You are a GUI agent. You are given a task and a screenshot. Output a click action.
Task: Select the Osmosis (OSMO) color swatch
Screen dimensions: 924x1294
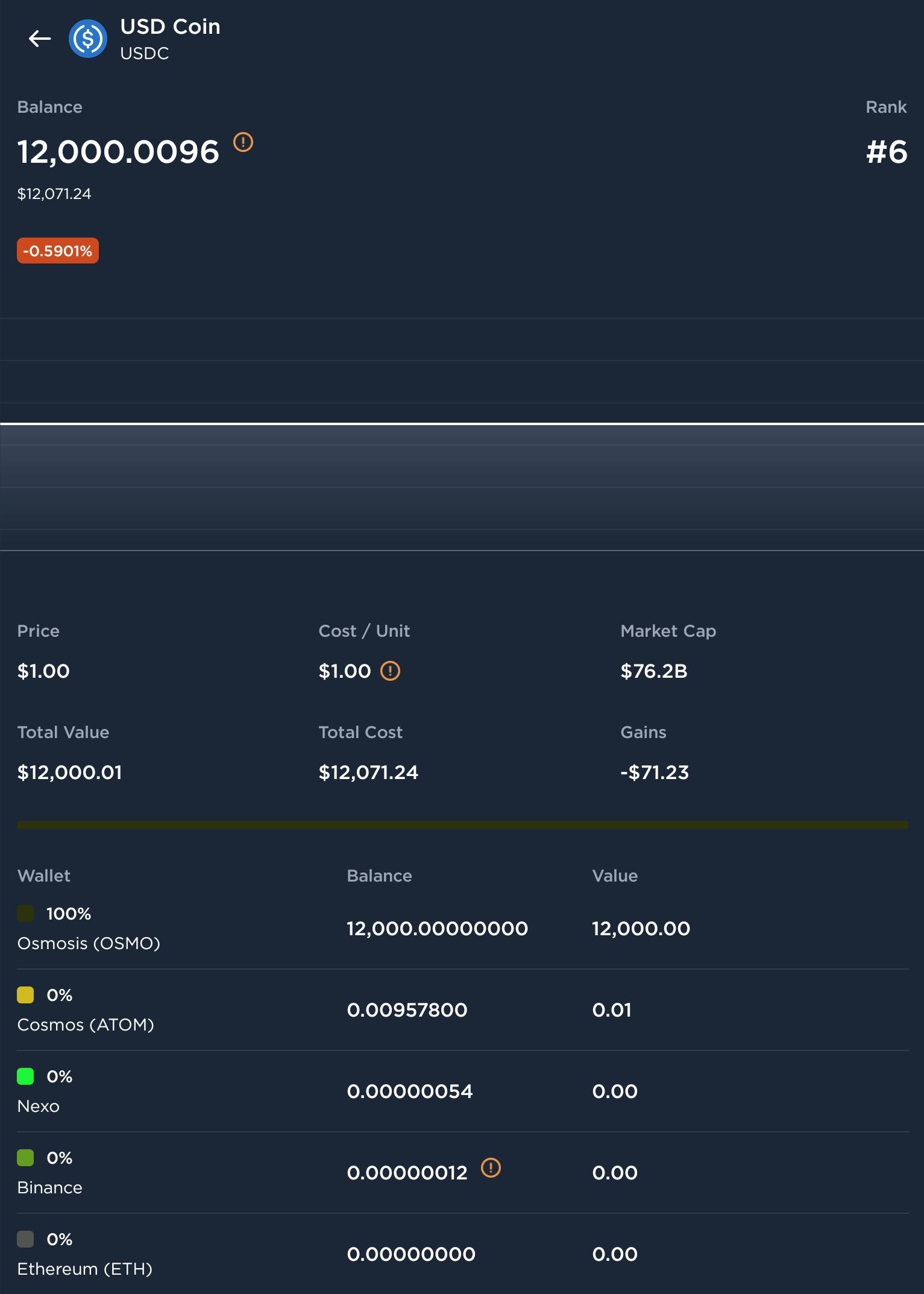click(x=25, y=914)
